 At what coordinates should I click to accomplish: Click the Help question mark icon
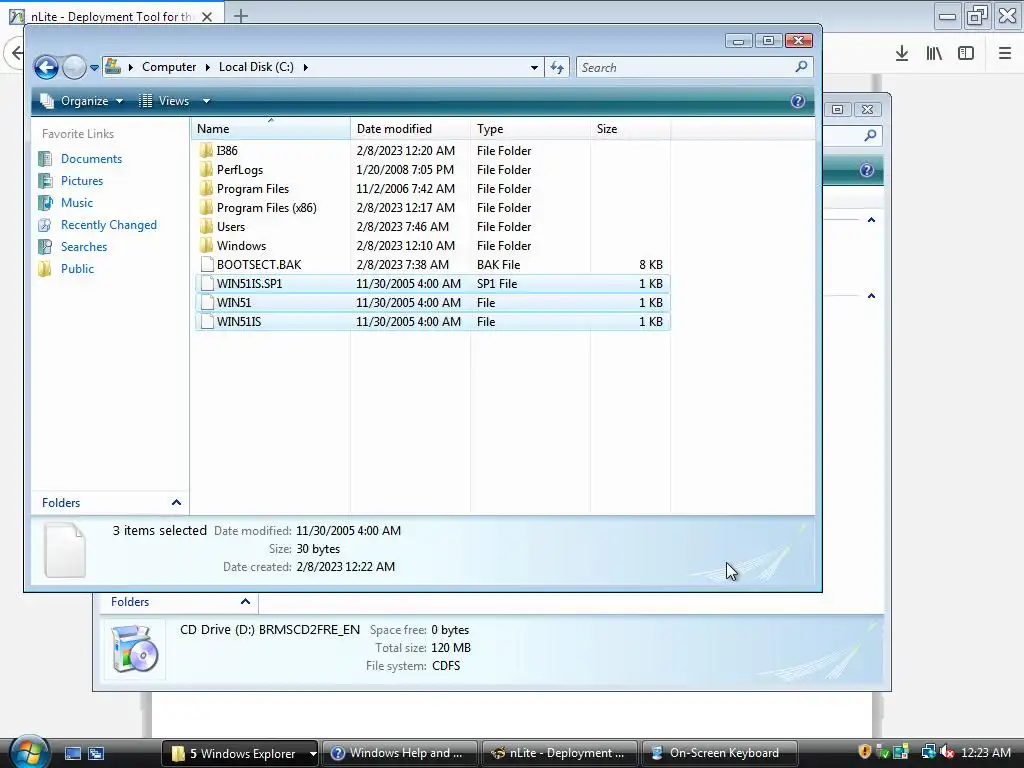click(797, 101)
